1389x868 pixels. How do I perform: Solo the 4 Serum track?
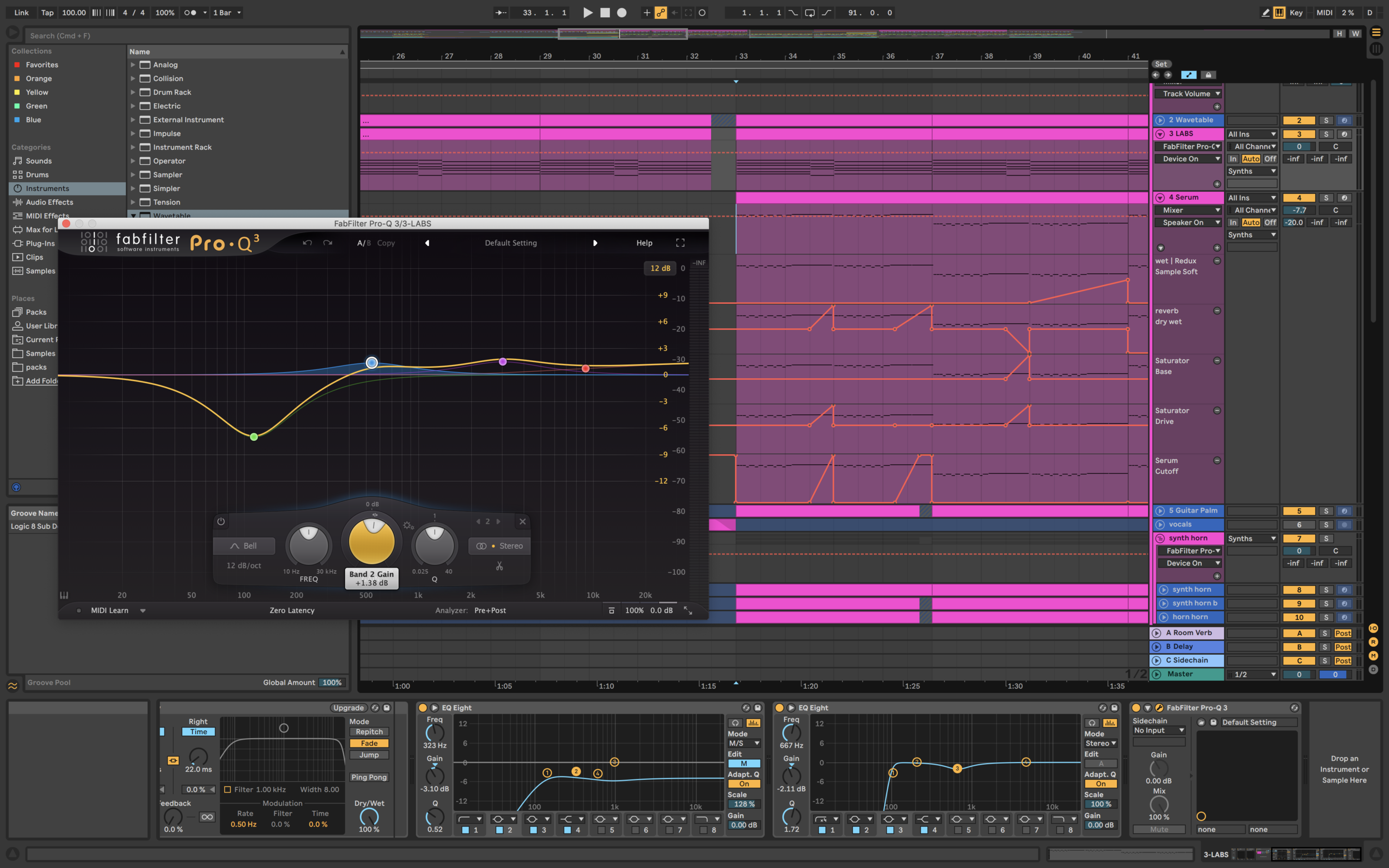(1325, 198)
